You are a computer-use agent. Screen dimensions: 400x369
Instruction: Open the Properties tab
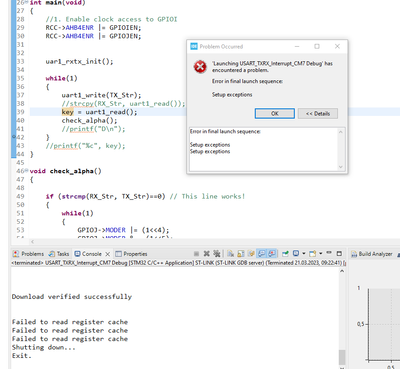click(x=131, y=254)
